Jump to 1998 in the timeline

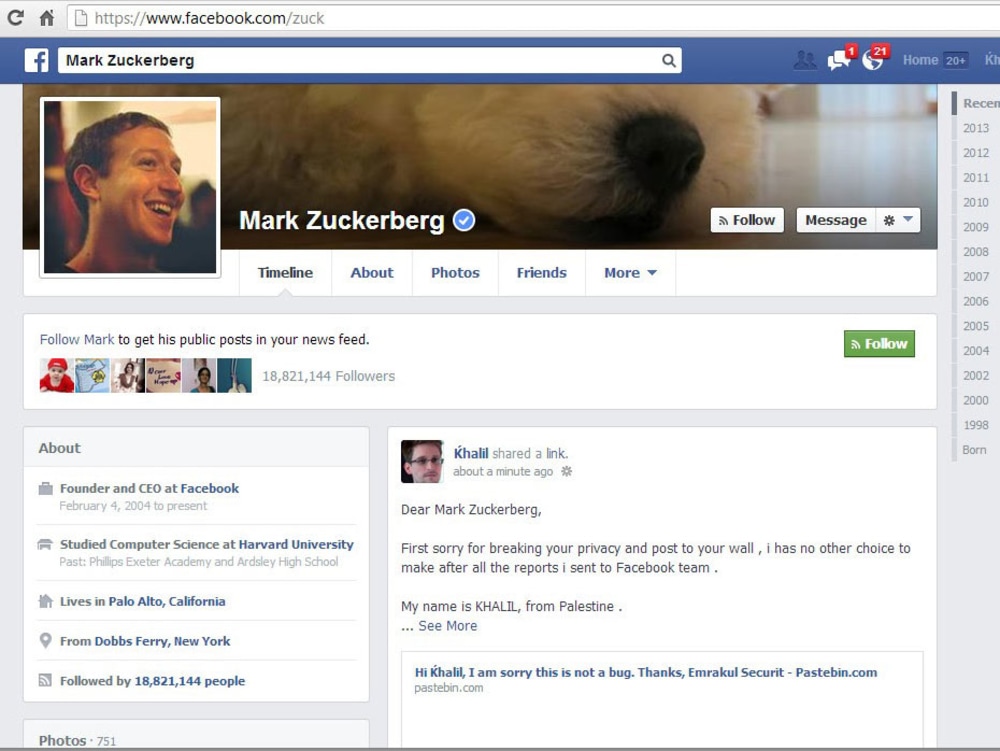(976, 425)
